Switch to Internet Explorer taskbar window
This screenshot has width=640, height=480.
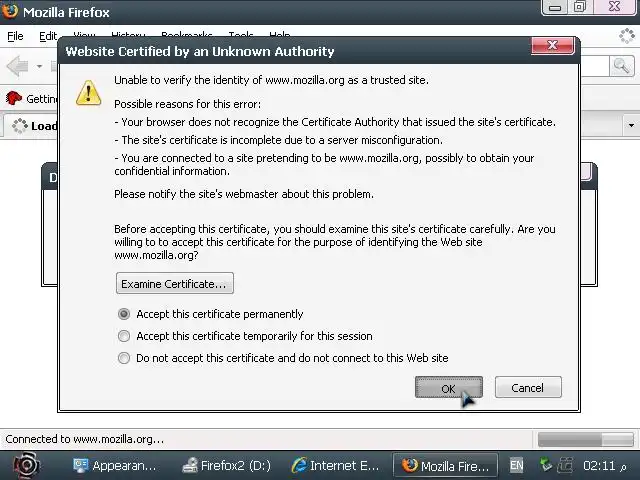click(336, 466)
